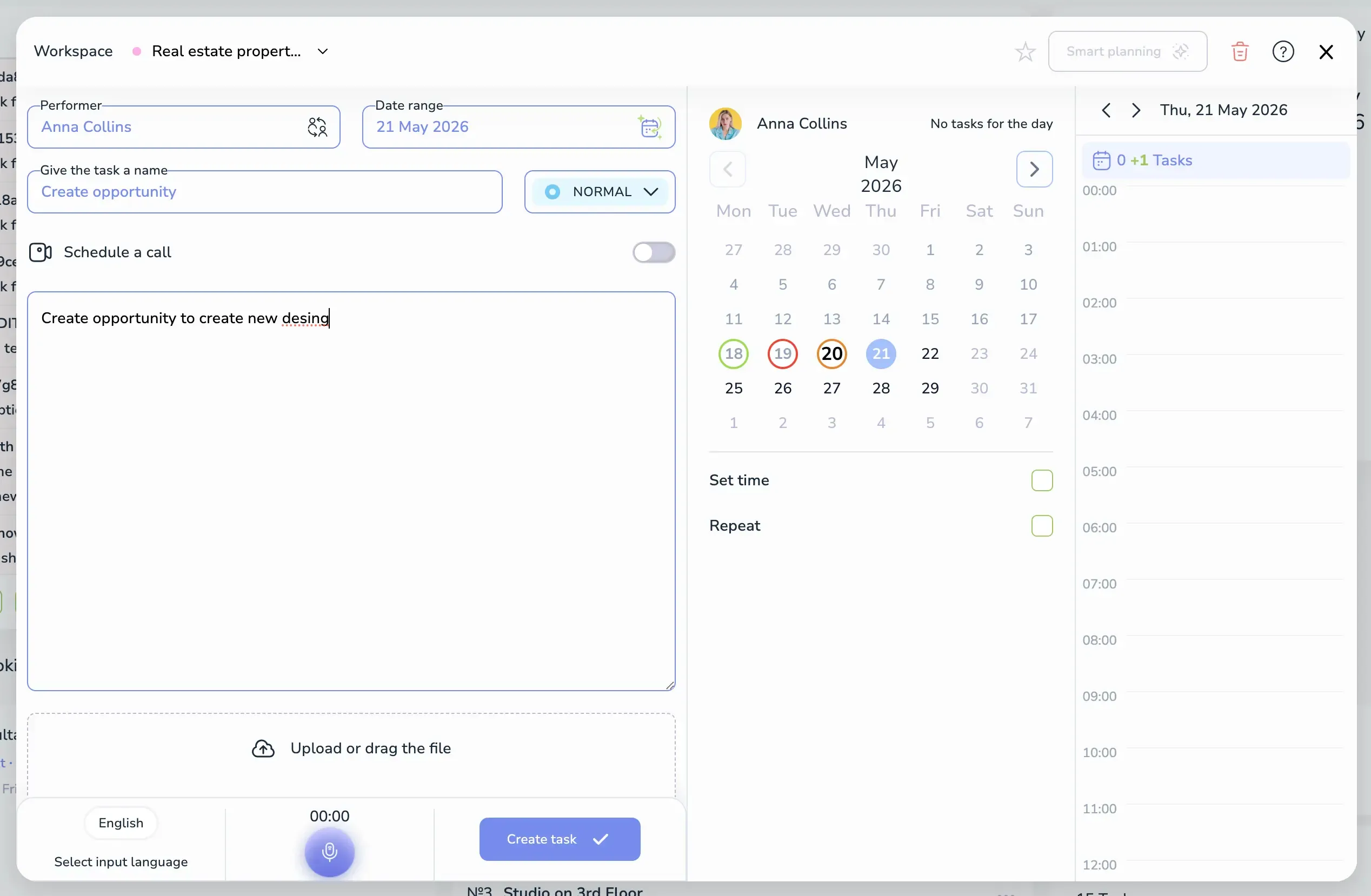Viewport: 1371px width, 896px height.
Task: Select highlighted May 21 in calendar
Action: click(x=881, y=353)
